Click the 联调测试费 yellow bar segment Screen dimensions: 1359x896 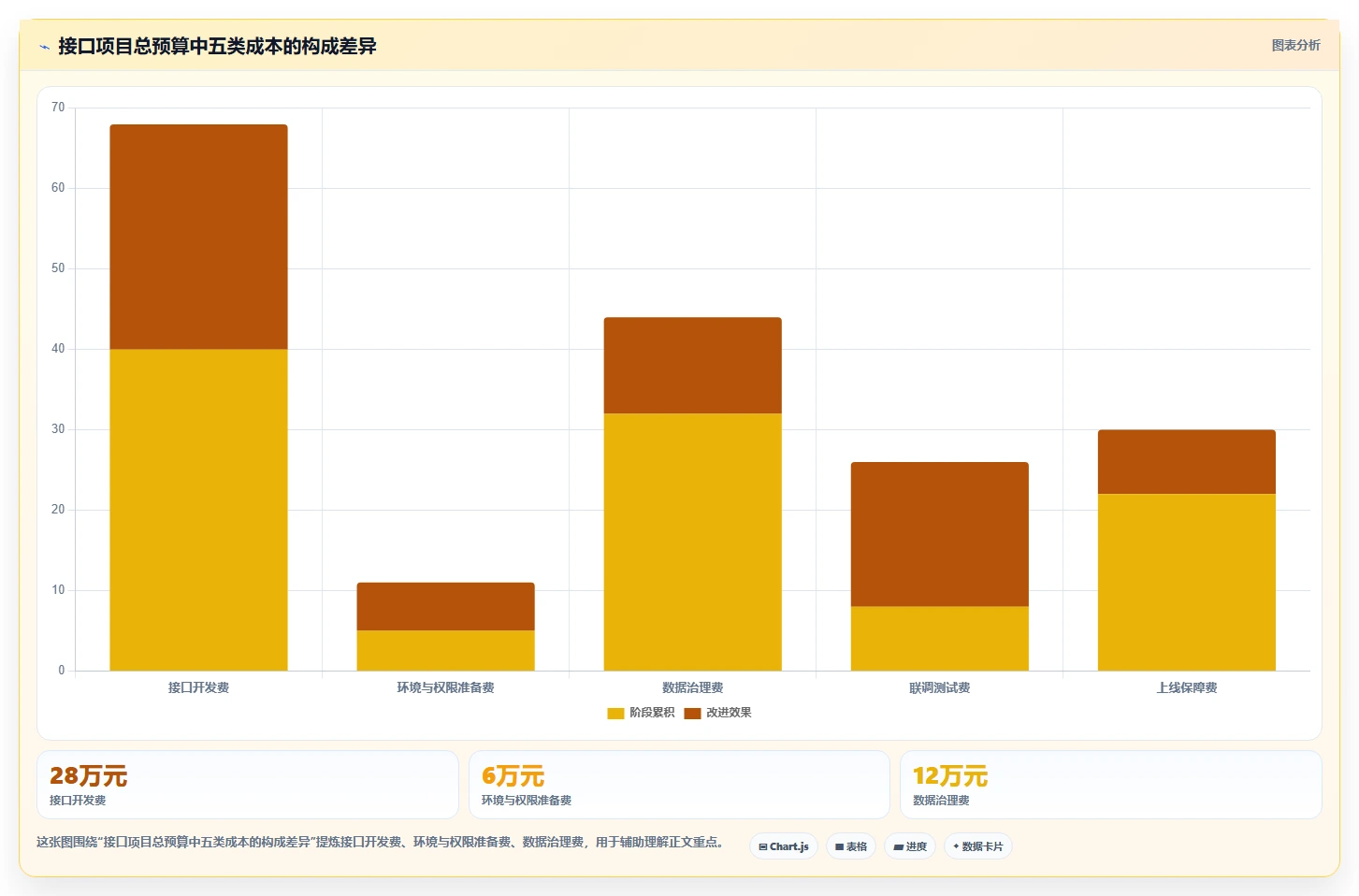click(939, 638)
